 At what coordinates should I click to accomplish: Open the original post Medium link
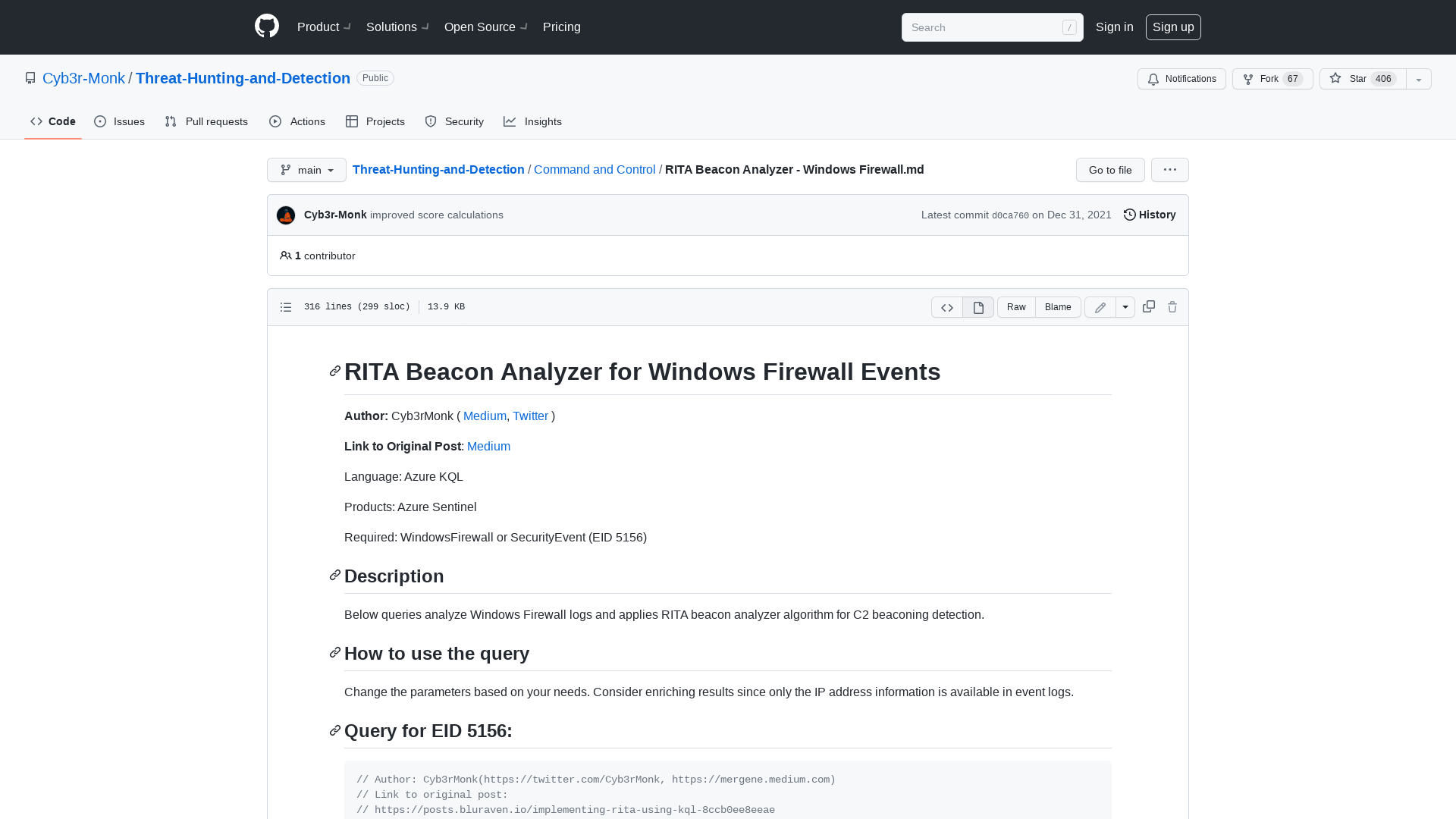click(488, 446)
